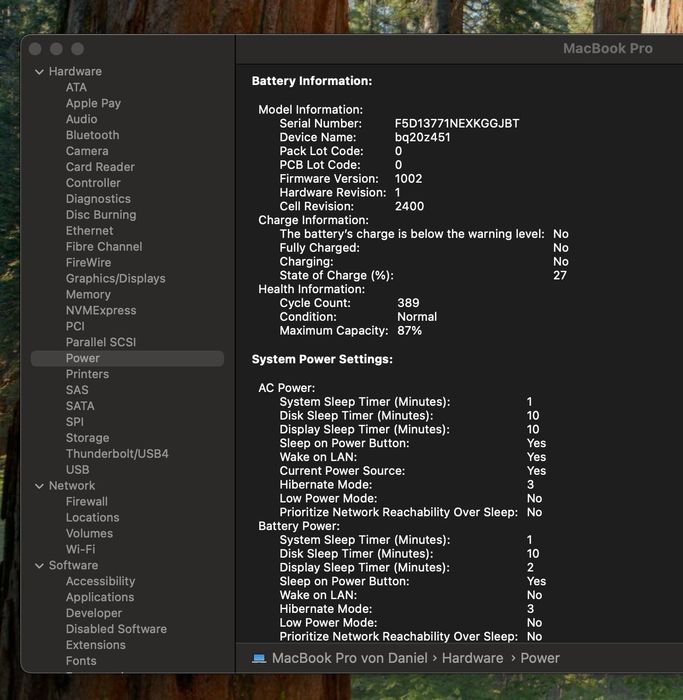Open Firewall under Network
The image size is (683, 700).
click(87, 502)
